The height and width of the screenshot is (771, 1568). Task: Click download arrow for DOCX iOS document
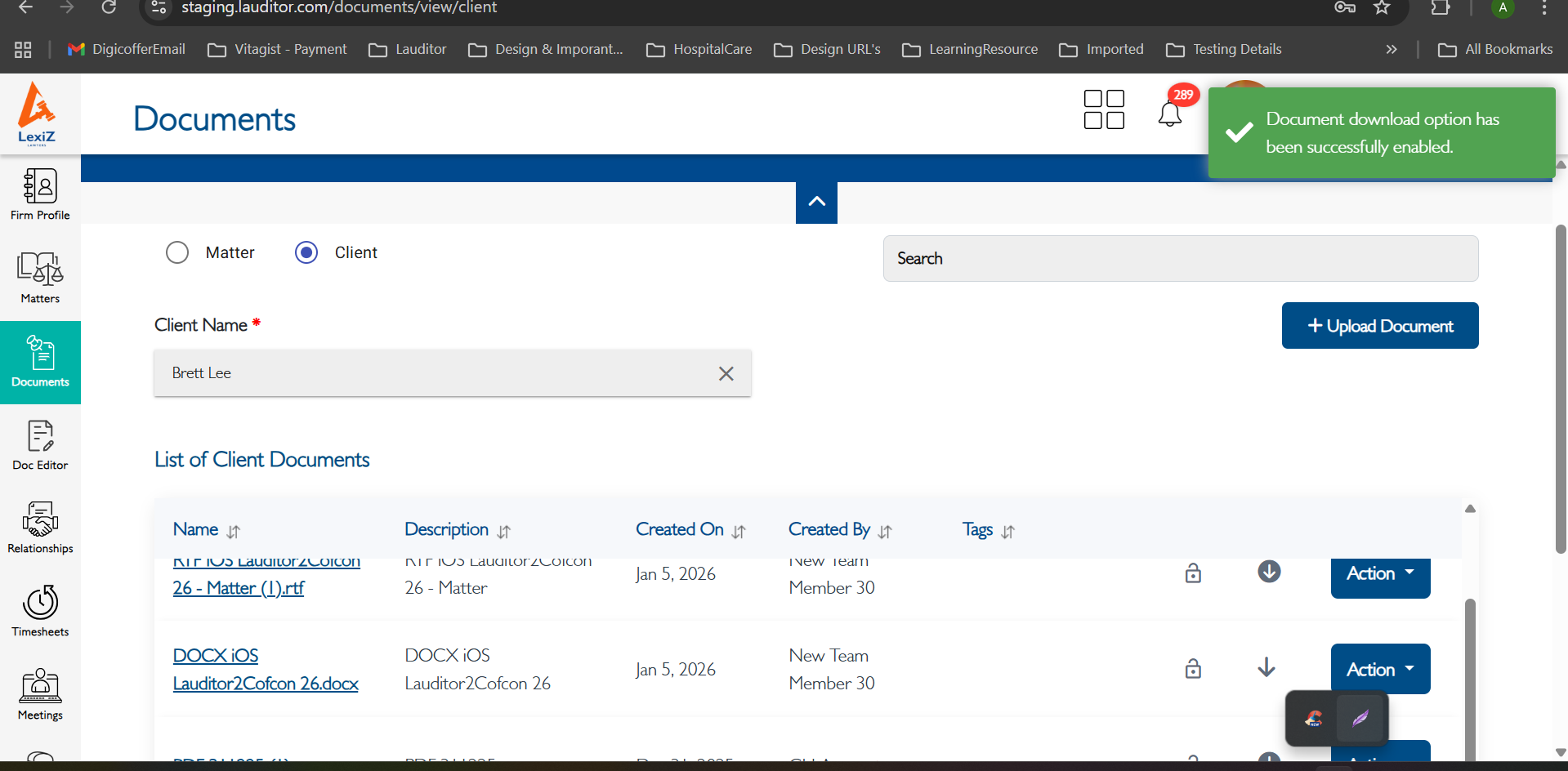[x=1266, y=668]
